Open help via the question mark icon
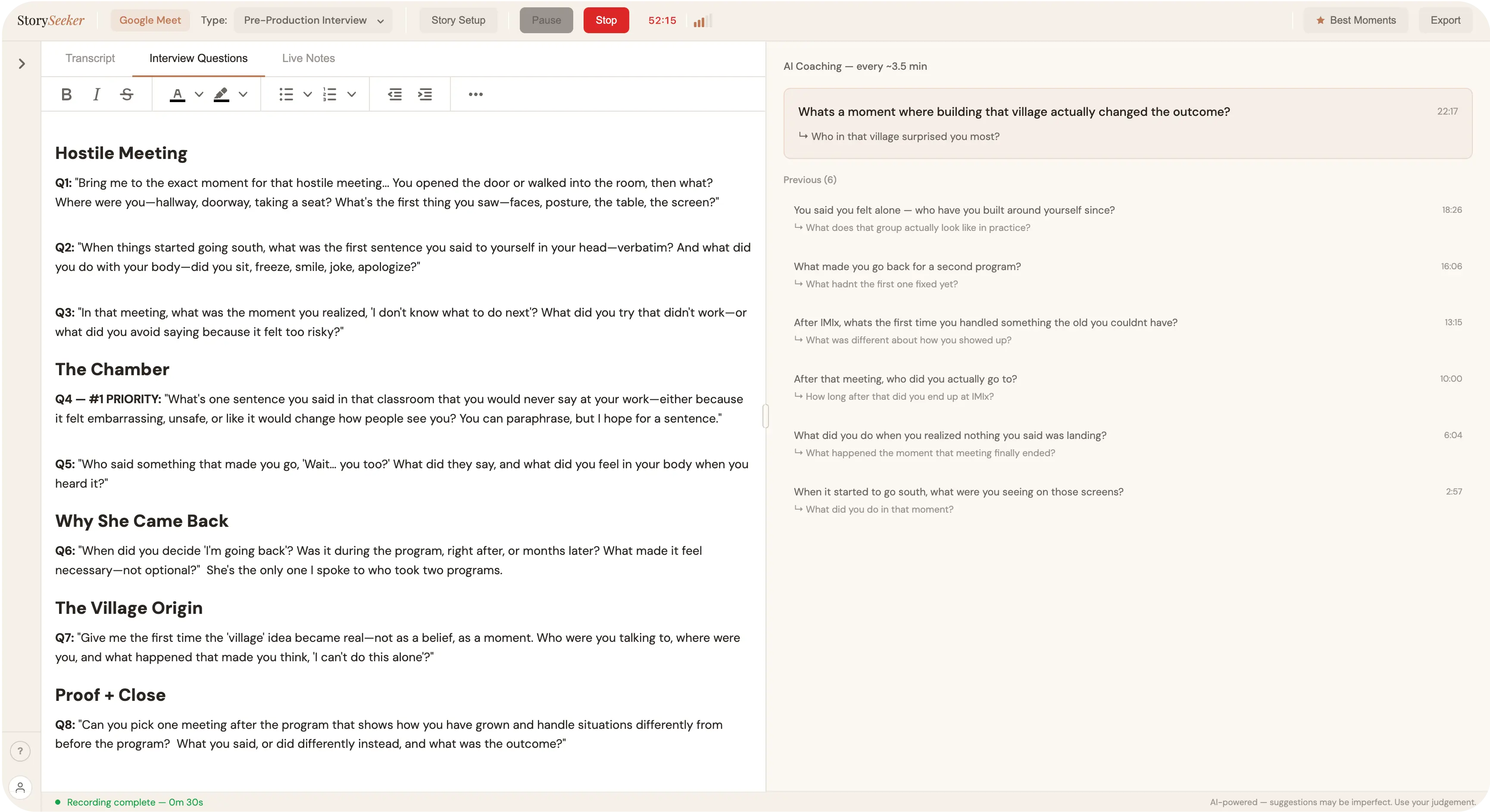The width and height of the screenshot is (1490, 812). pos(20,751)
